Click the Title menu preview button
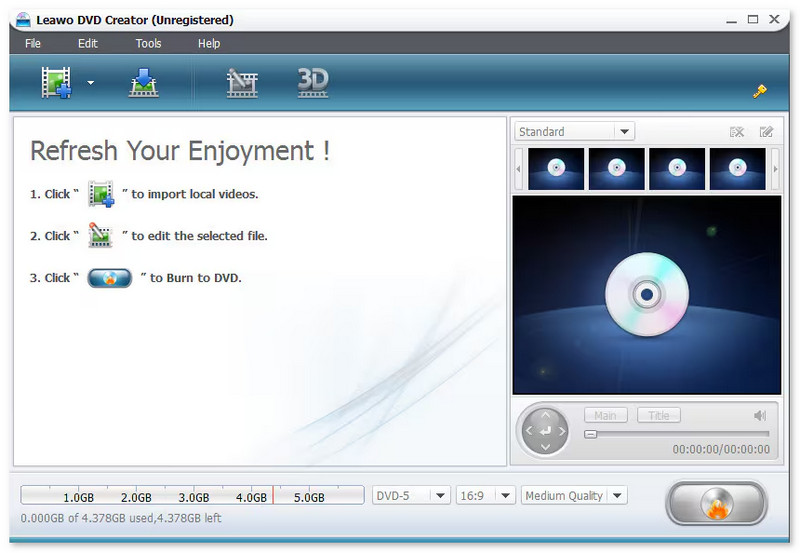Viewport: 800px width, 553px height. pyautogui.click(x=659, y=415)
